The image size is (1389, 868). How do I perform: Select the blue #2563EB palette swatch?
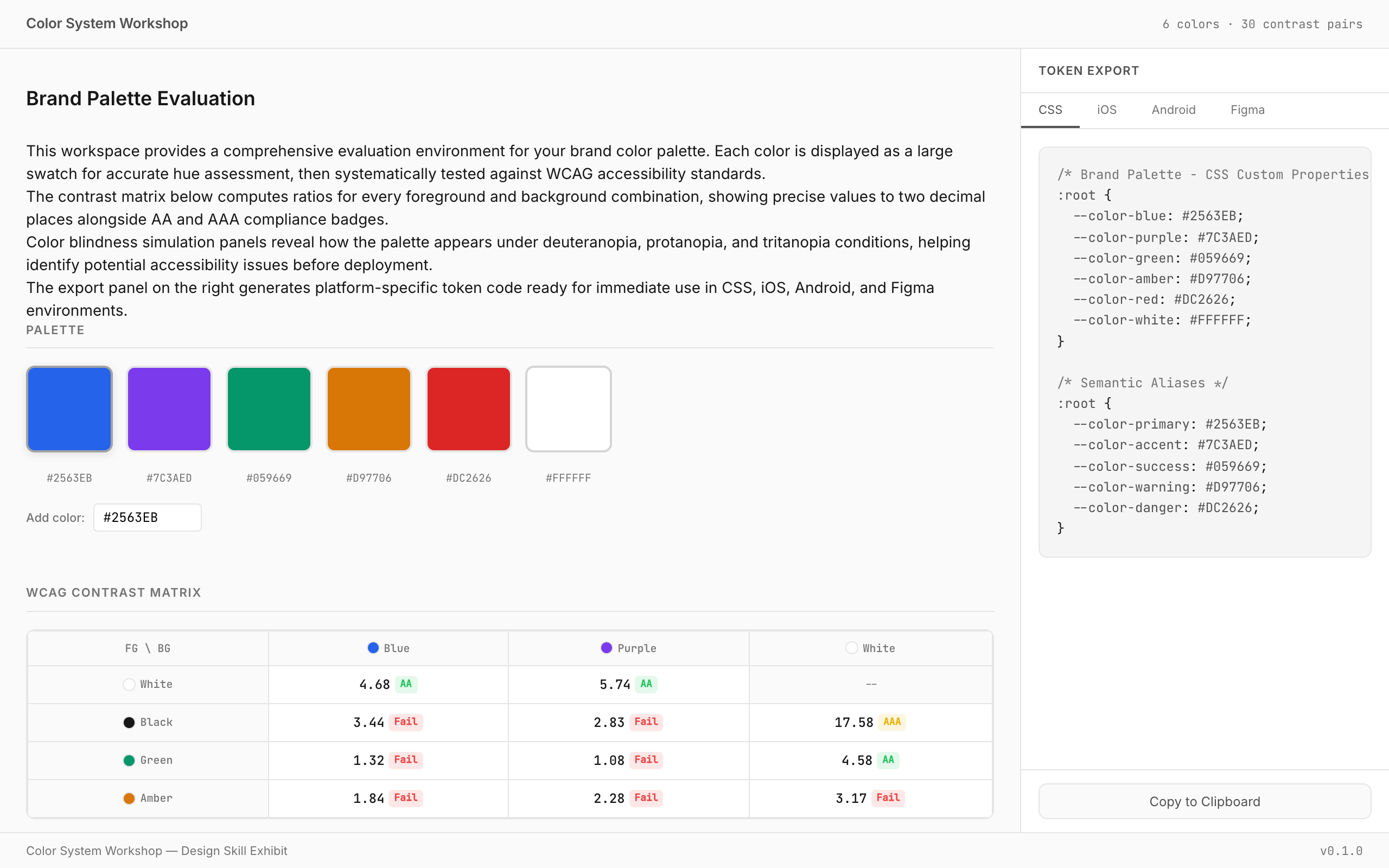pos(69,409)
